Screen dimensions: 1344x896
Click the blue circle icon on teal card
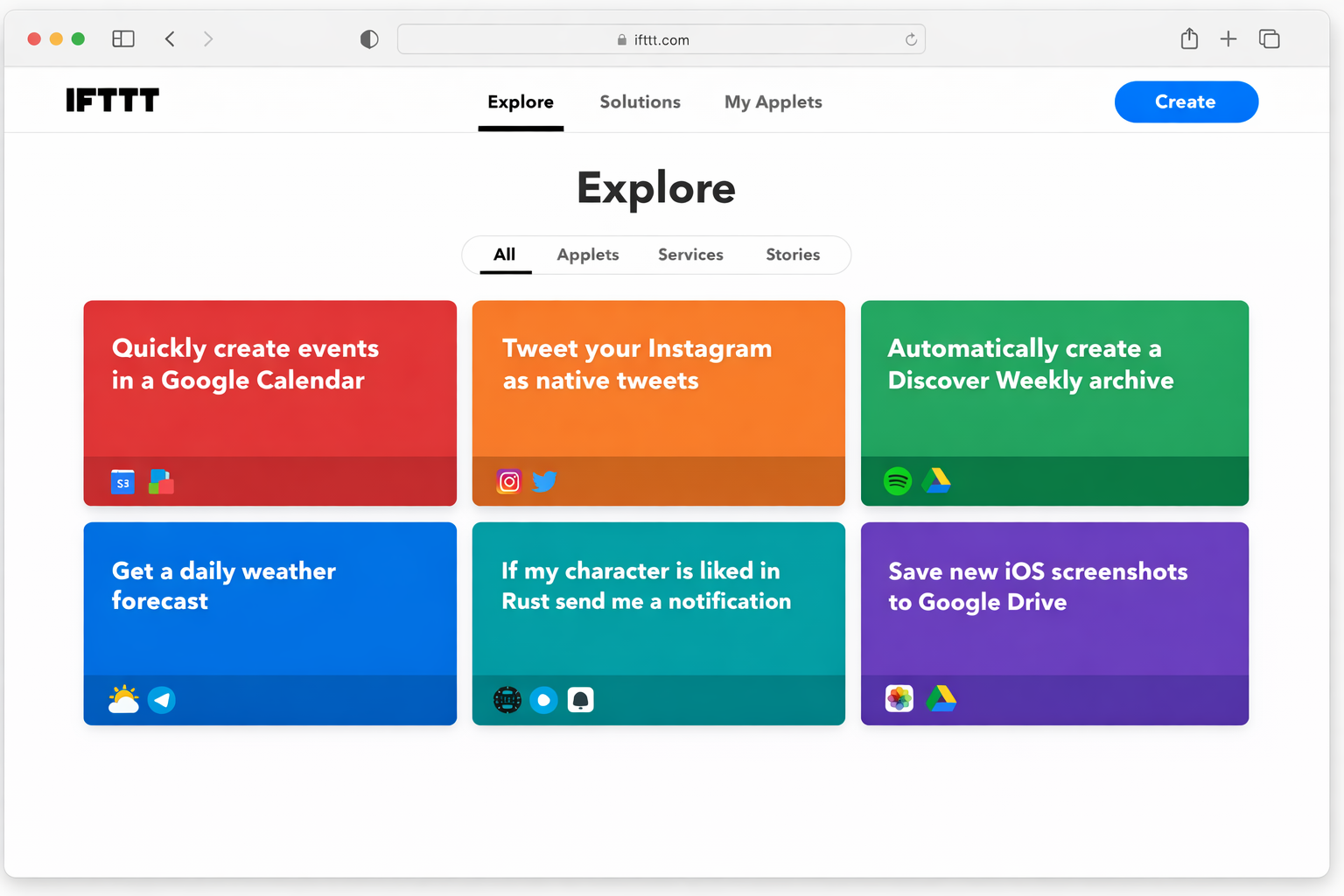point(543,700)
